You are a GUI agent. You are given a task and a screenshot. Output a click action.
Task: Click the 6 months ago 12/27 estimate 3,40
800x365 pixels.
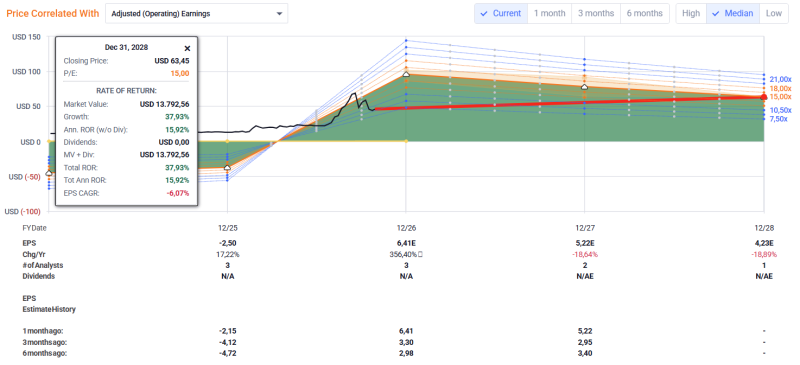[585, 353]
